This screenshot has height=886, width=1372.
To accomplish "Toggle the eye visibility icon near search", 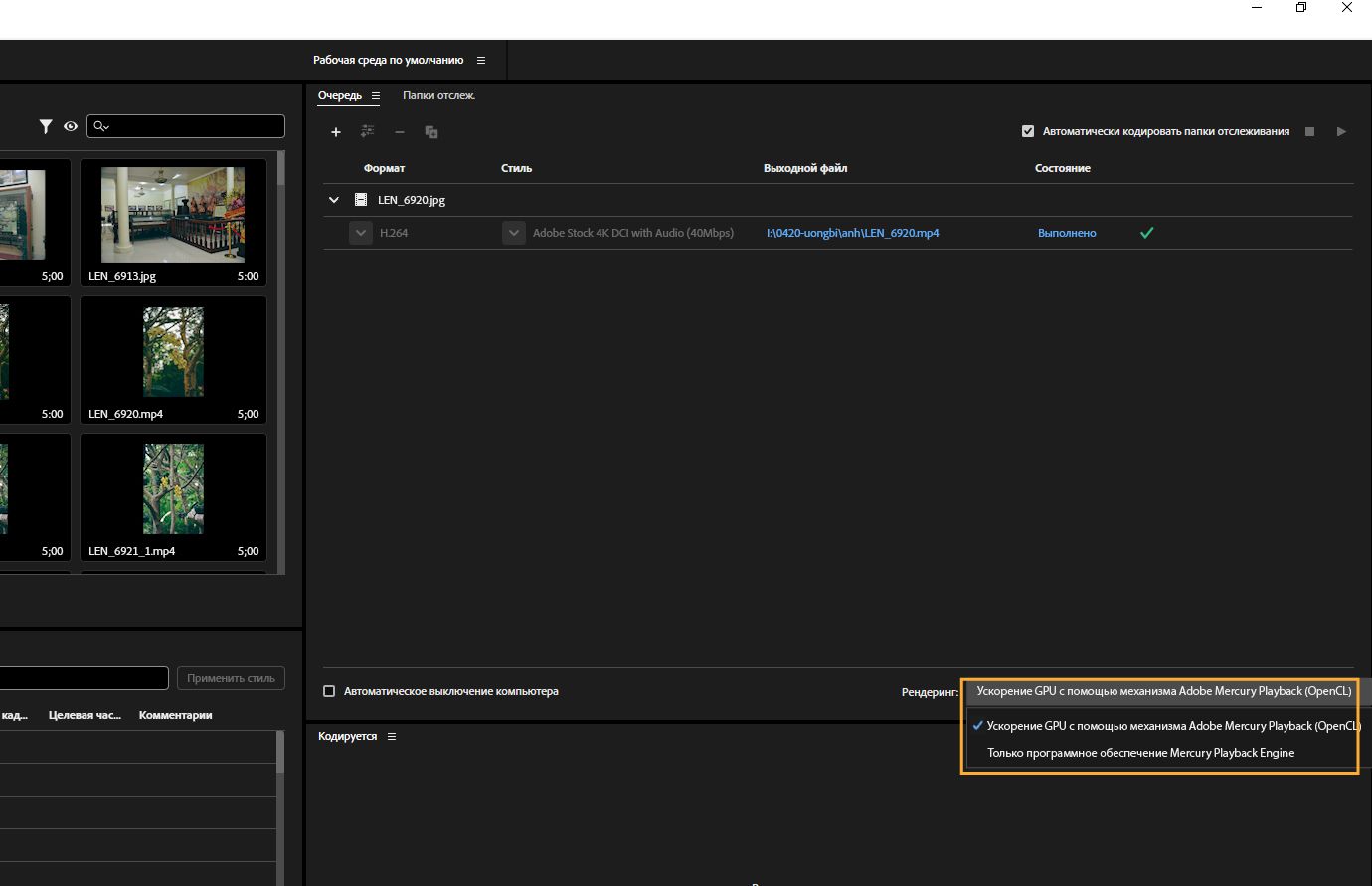I will 71,126.
